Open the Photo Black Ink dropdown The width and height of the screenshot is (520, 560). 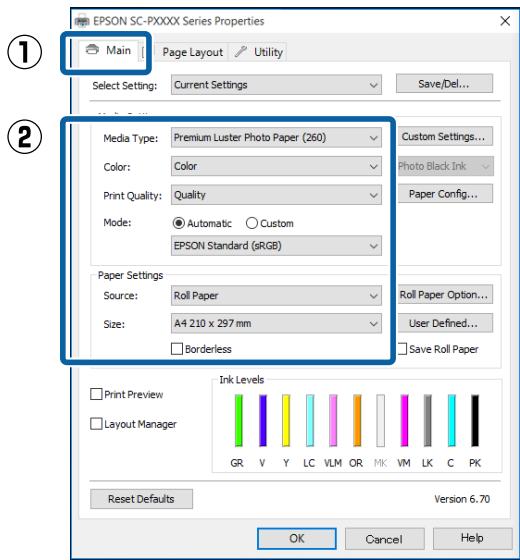point(445,166)
